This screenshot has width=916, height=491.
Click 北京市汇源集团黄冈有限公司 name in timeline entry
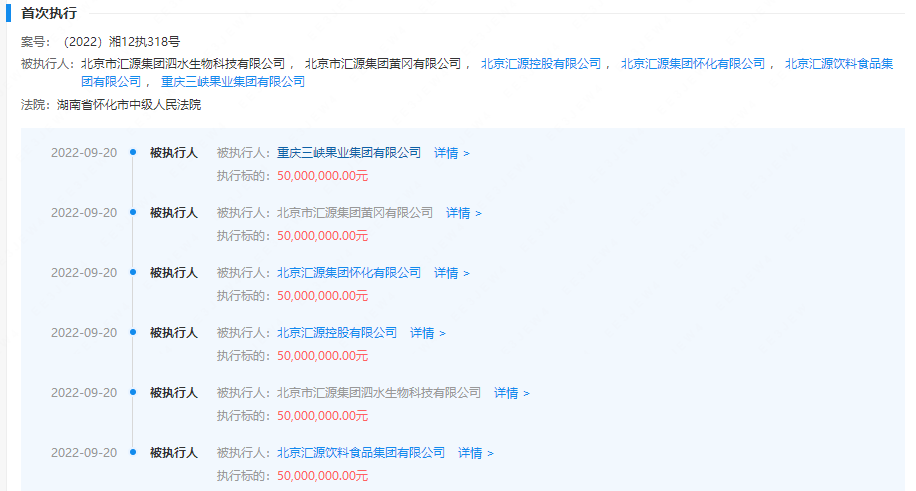click(x=355, y=213)
